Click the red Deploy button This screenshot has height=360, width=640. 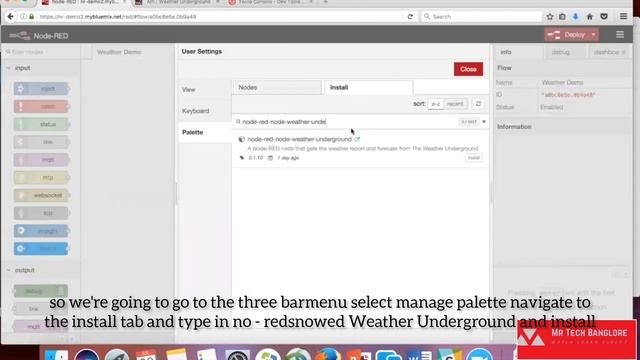click(567, 35)
